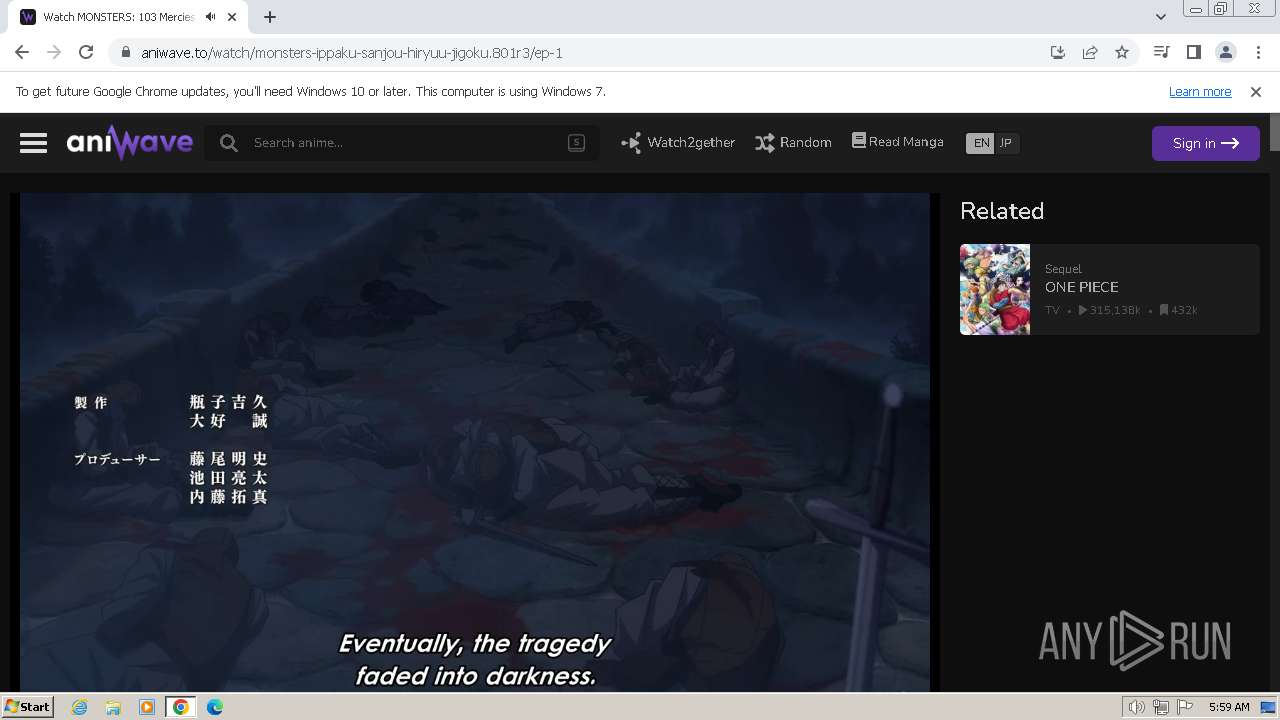
Task: Click the 5:59 AM clock
Action: point(1229,707)
